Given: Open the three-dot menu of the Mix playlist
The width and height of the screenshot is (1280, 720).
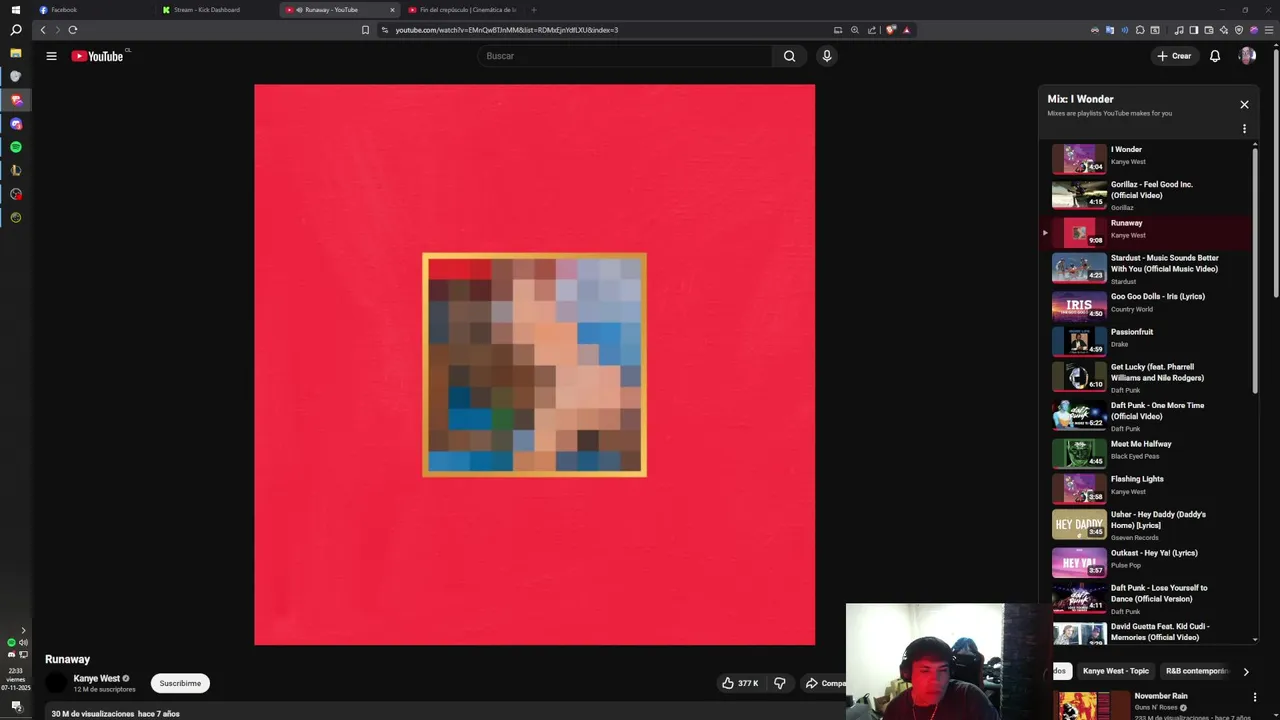Looking at the screenshot, I should (x=1244, y=129).
